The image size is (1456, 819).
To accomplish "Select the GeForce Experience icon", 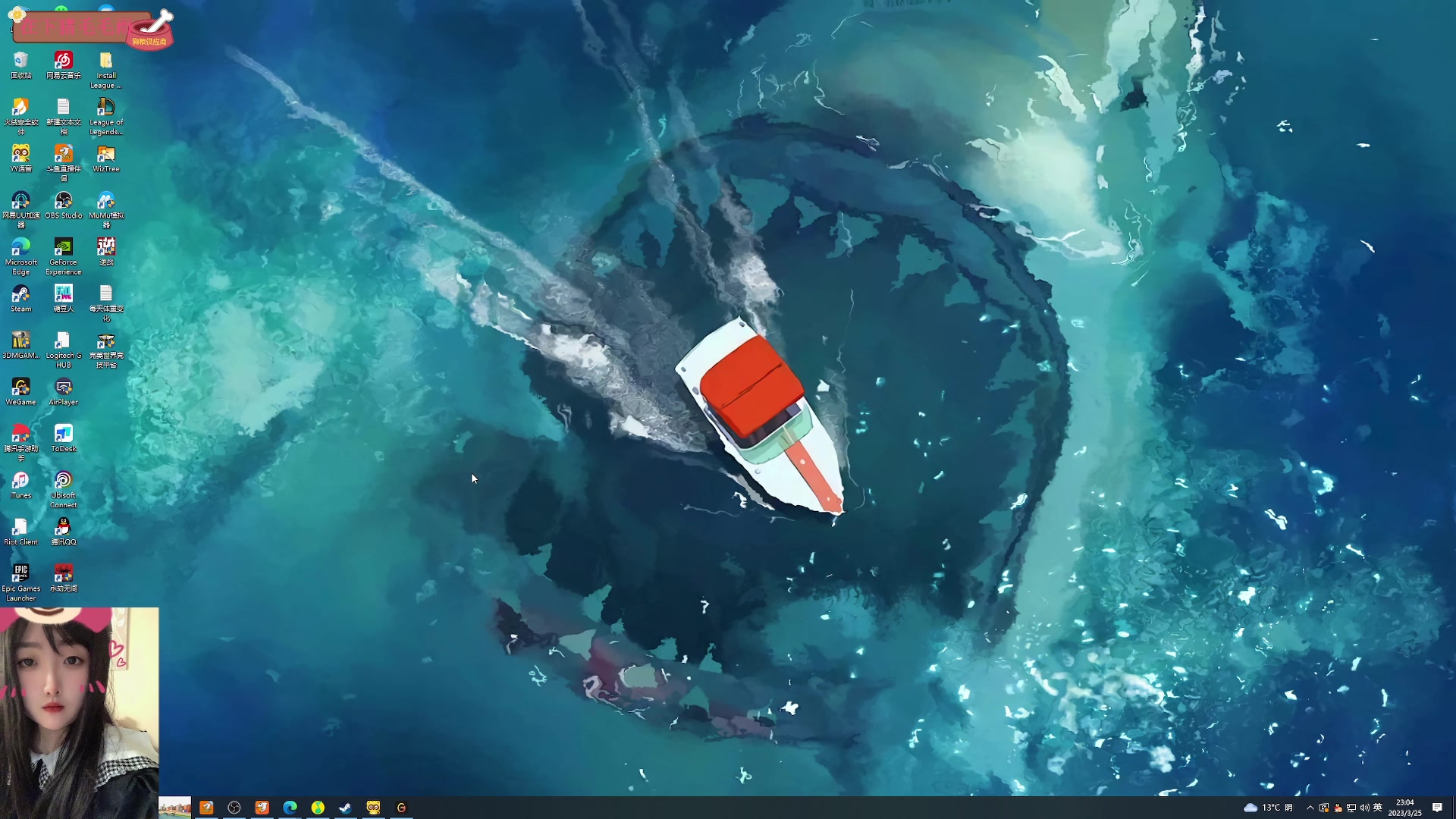I will (63, 248).
